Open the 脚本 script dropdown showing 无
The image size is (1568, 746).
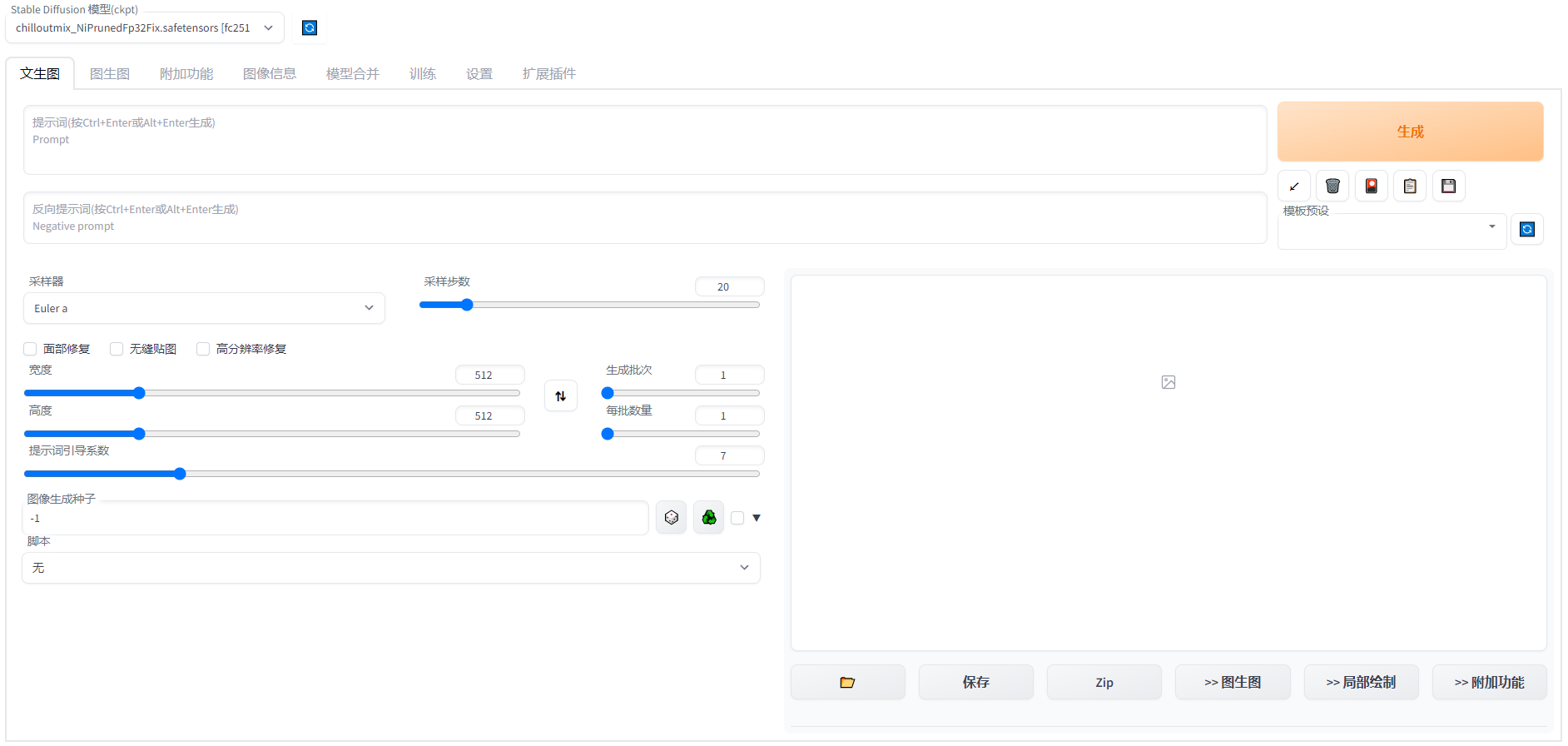tap(391, 568)
